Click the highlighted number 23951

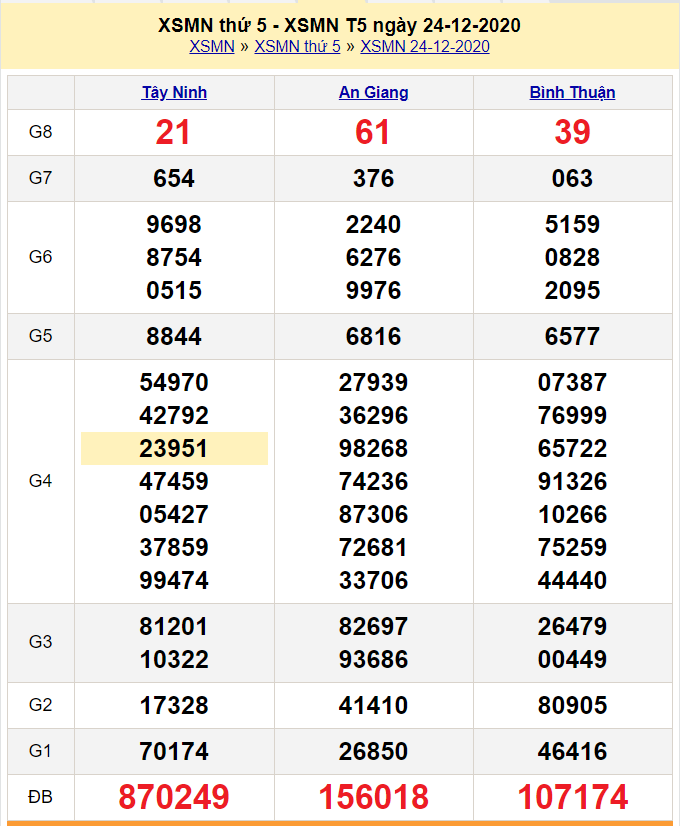[174, 448]
